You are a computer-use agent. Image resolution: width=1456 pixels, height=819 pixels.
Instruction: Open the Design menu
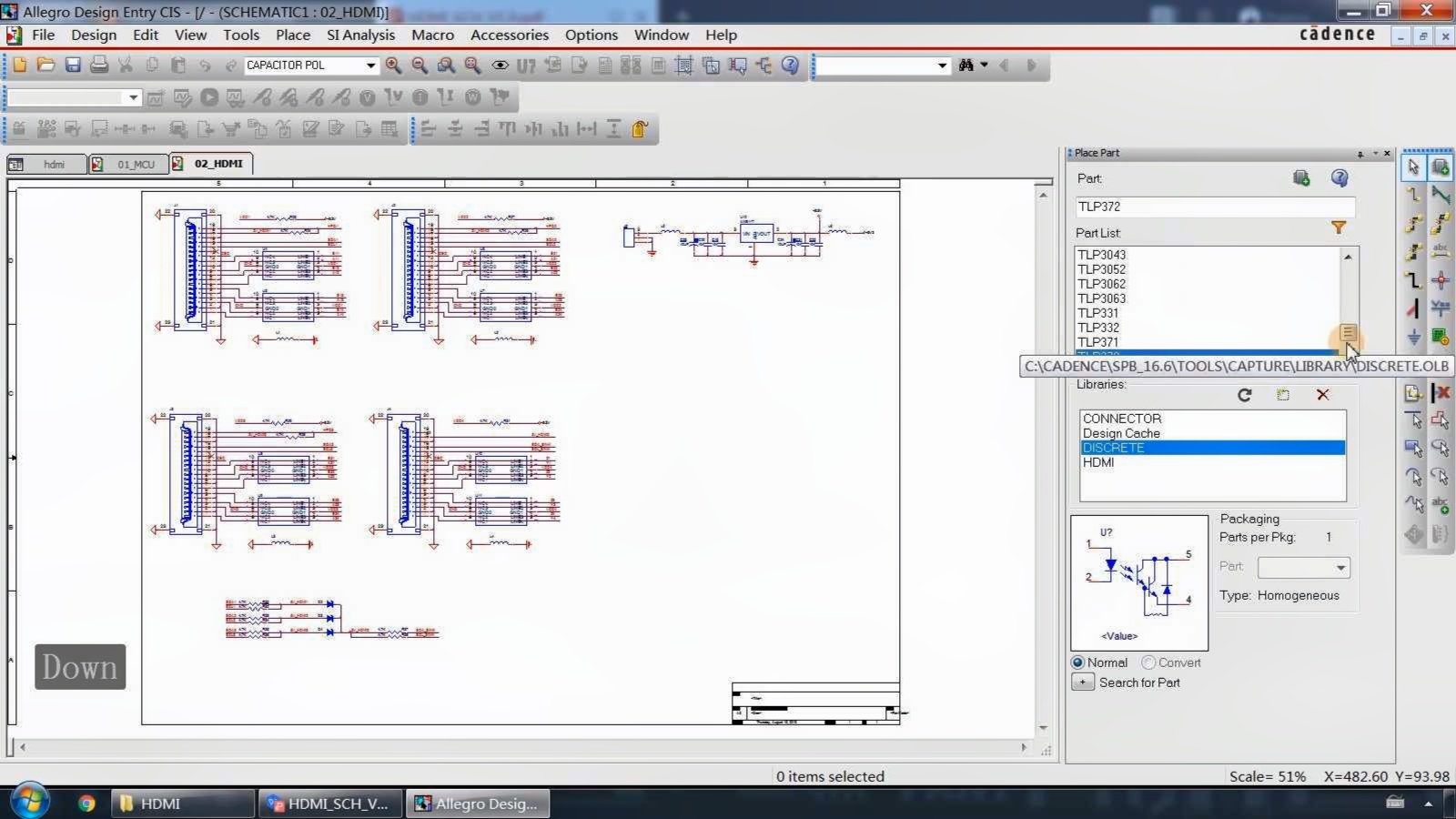tap(94, 35)
